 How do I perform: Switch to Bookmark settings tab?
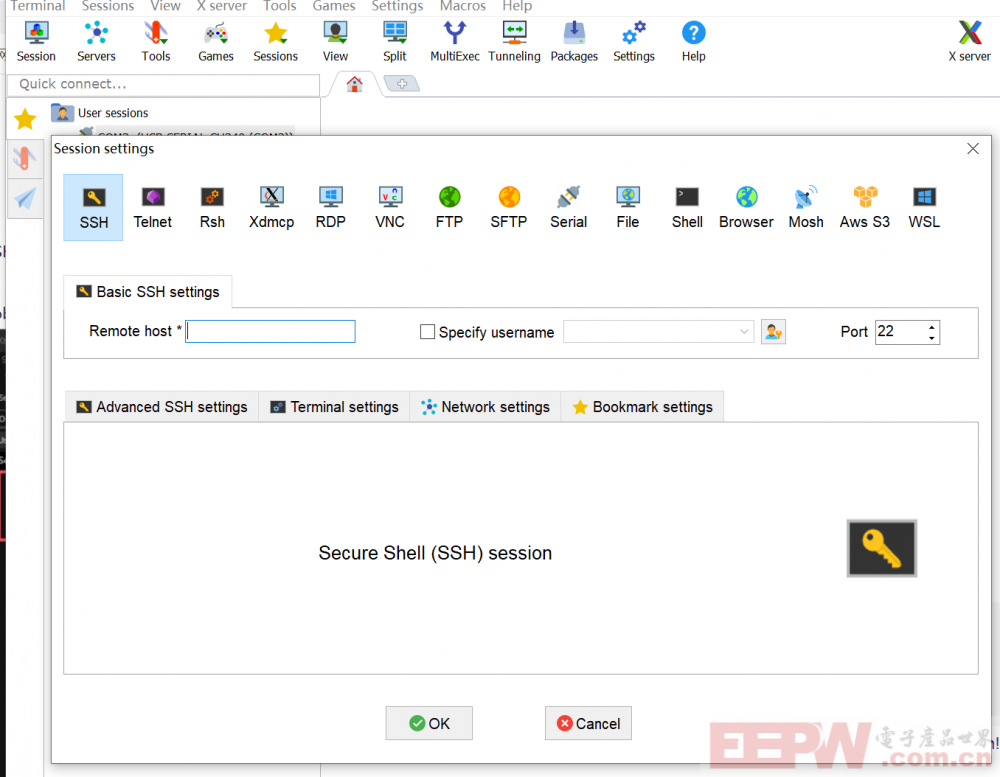point(642,407)
